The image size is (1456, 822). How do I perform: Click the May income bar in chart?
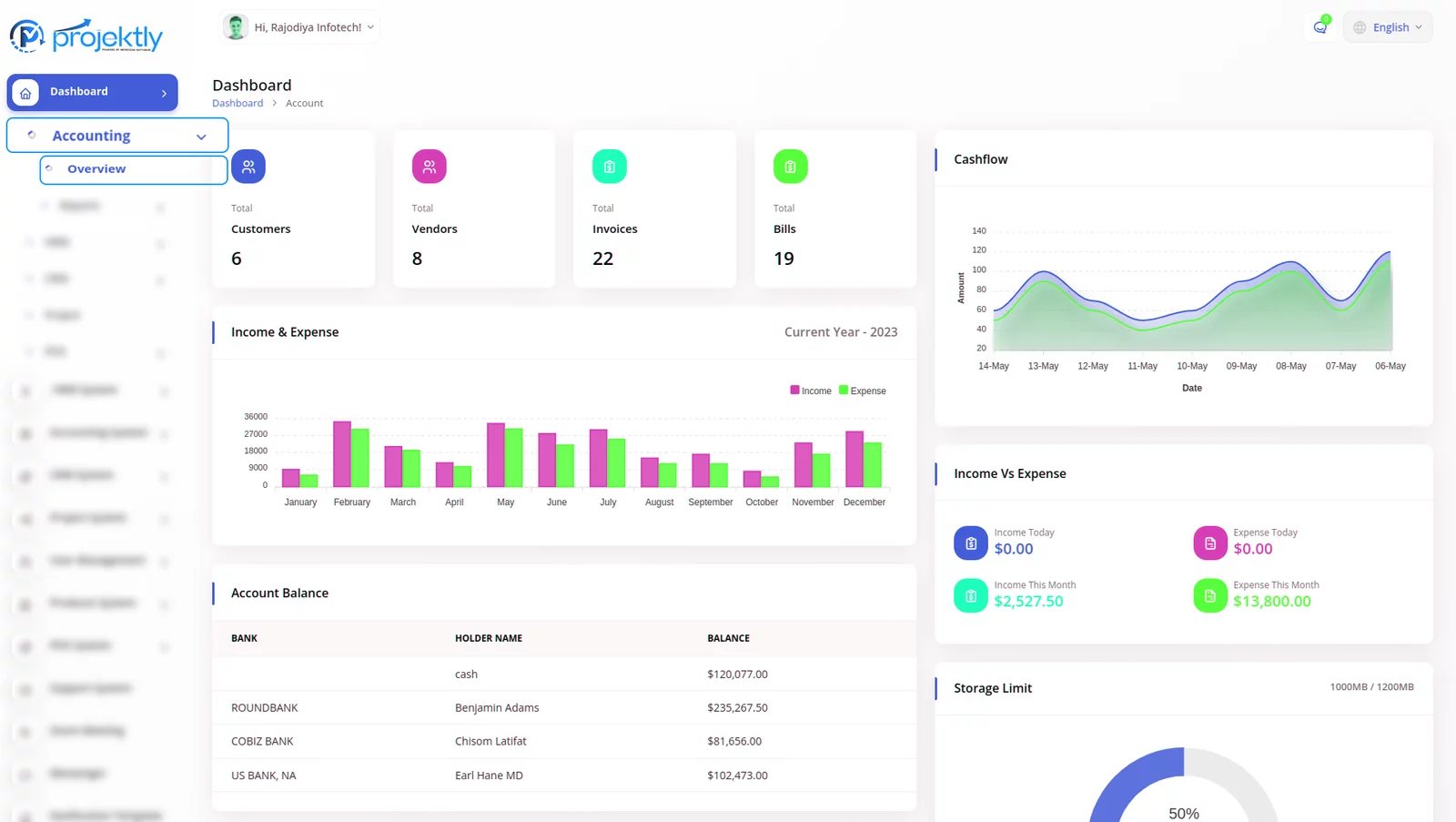click(496, 454)
